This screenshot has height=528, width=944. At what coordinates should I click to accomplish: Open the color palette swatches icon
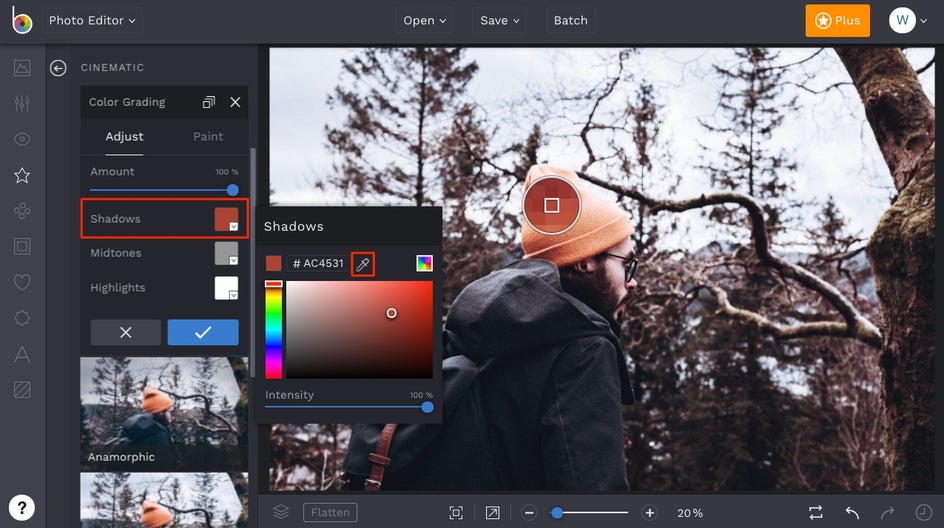click(x=424, y=263)
